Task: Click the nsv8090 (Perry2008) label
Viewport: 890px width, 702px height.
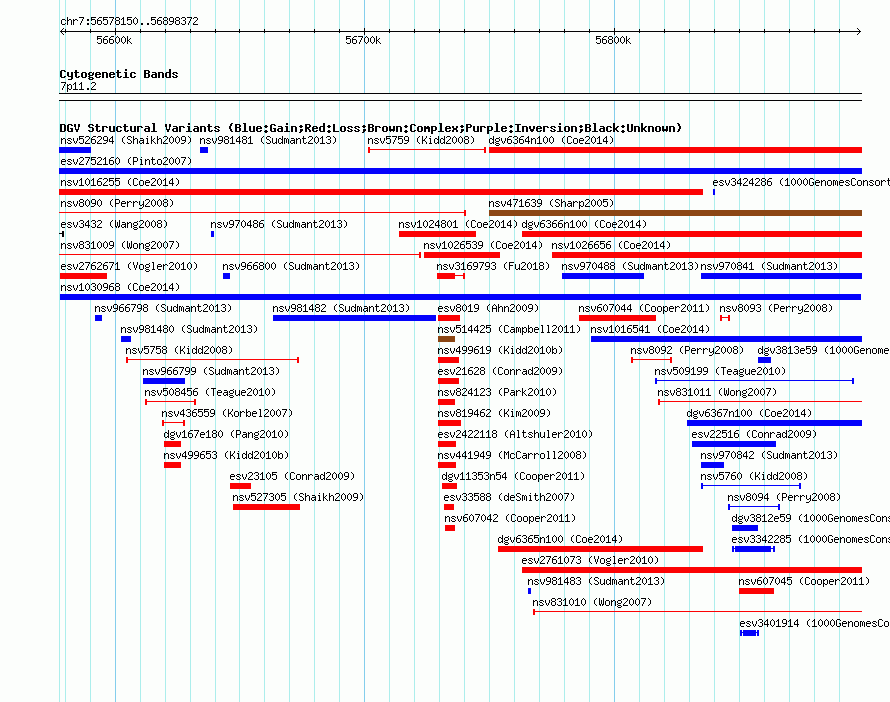Action: click(117, 203)
